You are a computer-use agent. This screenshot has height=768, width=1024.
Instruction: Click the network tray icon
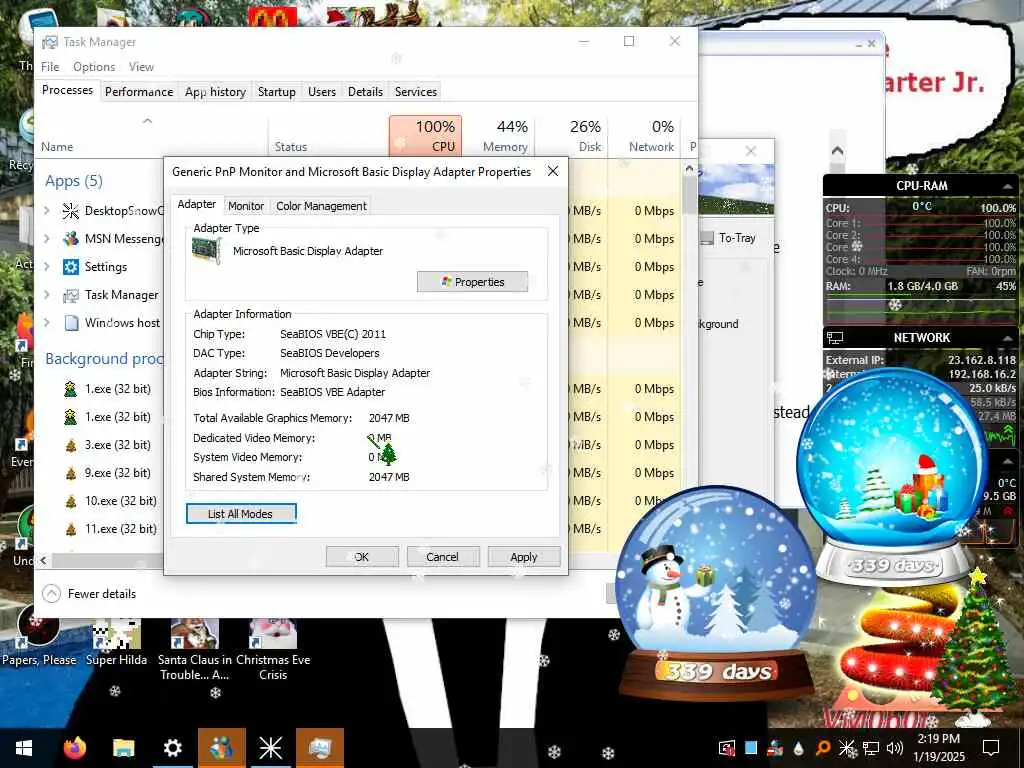pos(871,748)
